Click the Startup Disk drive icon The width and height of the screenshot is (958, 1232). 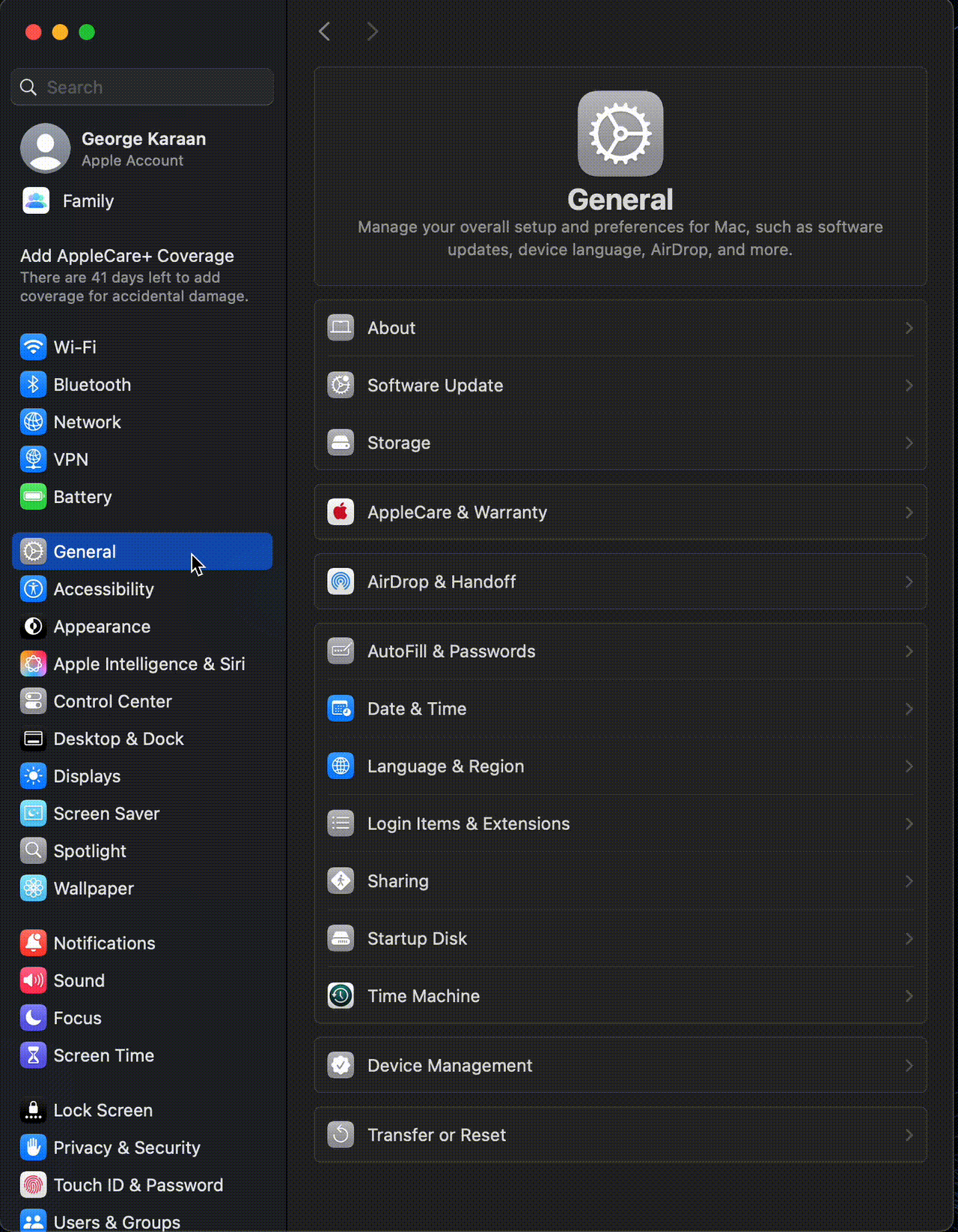pyautogui.click(x=341, y=939)
